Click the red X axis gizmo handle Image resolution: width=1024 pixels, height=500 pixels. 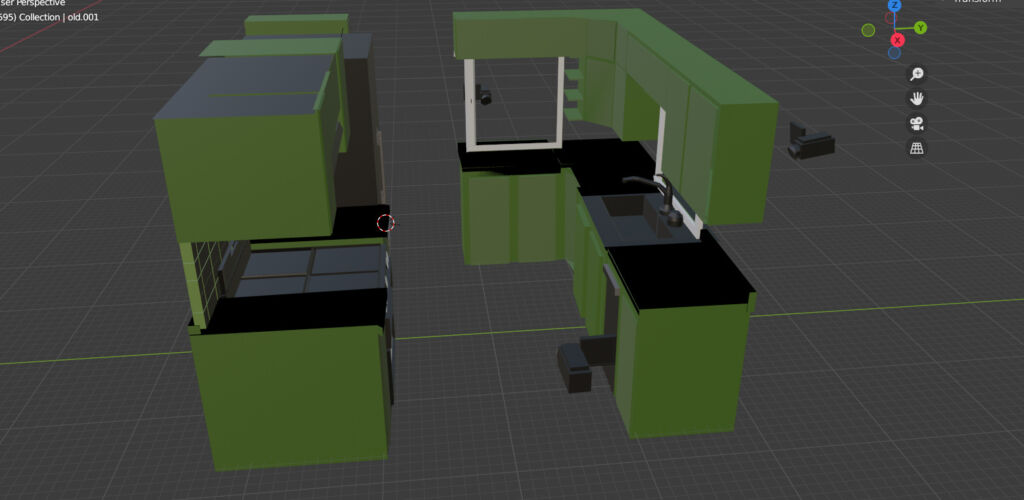(x=898, y=40)
